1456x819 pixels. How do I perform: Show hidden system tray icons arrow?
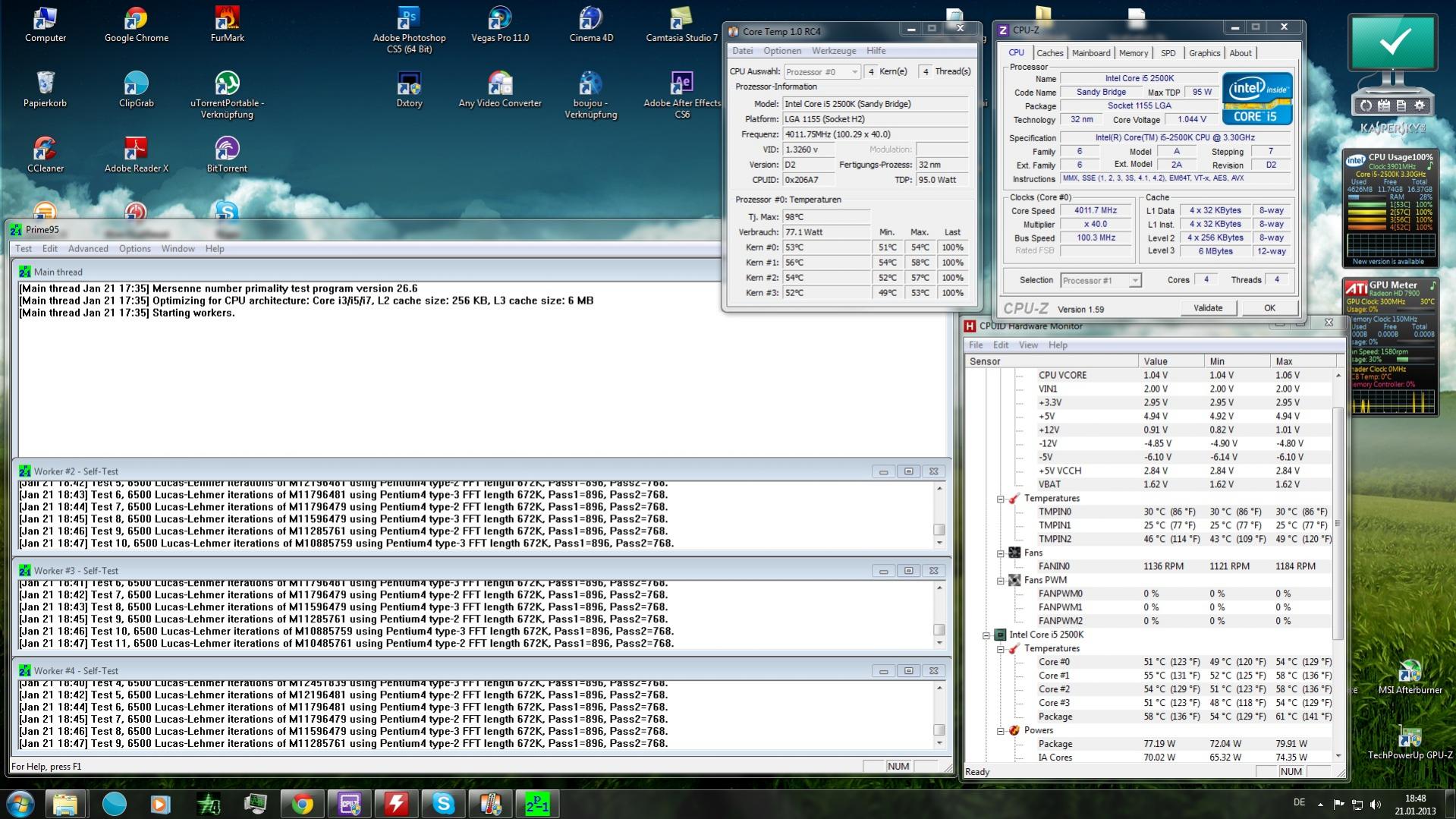click(1320, 804)
